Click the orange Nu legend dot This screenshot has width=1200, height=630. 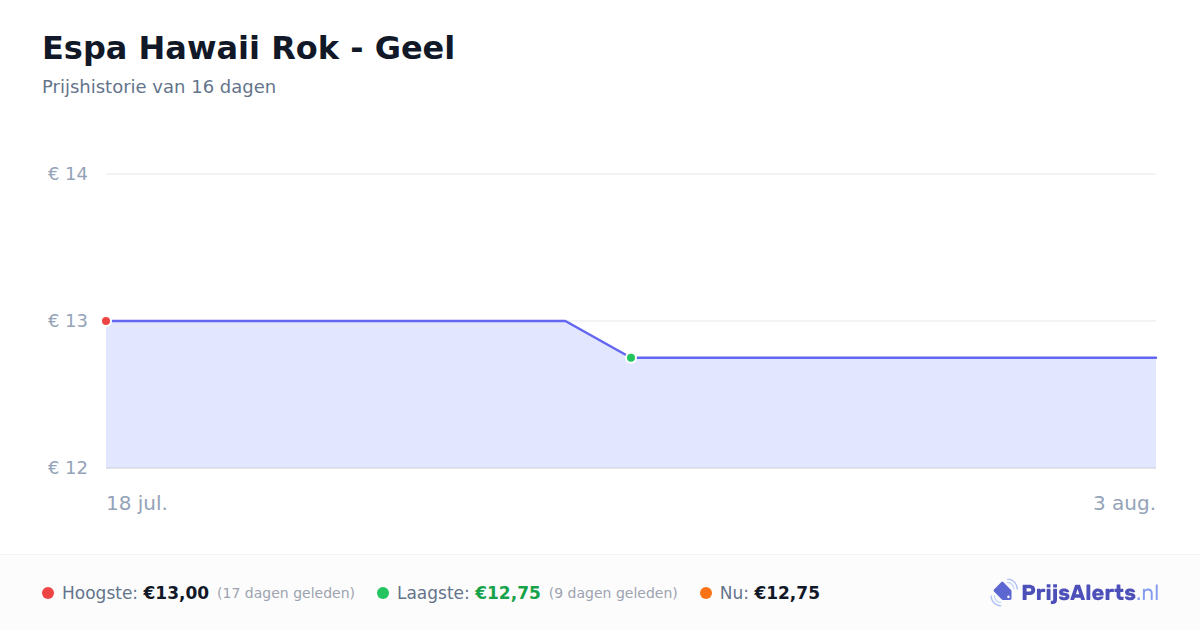tap(706, 593)
